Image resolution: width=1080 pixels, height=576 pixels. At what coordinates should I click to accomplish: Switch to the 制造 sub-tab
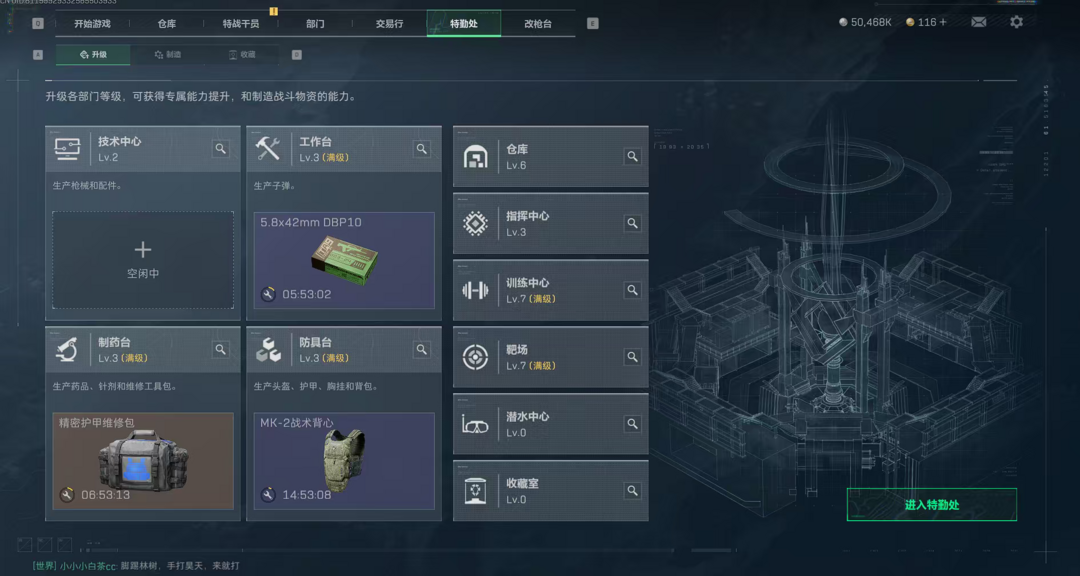[167, 54]
